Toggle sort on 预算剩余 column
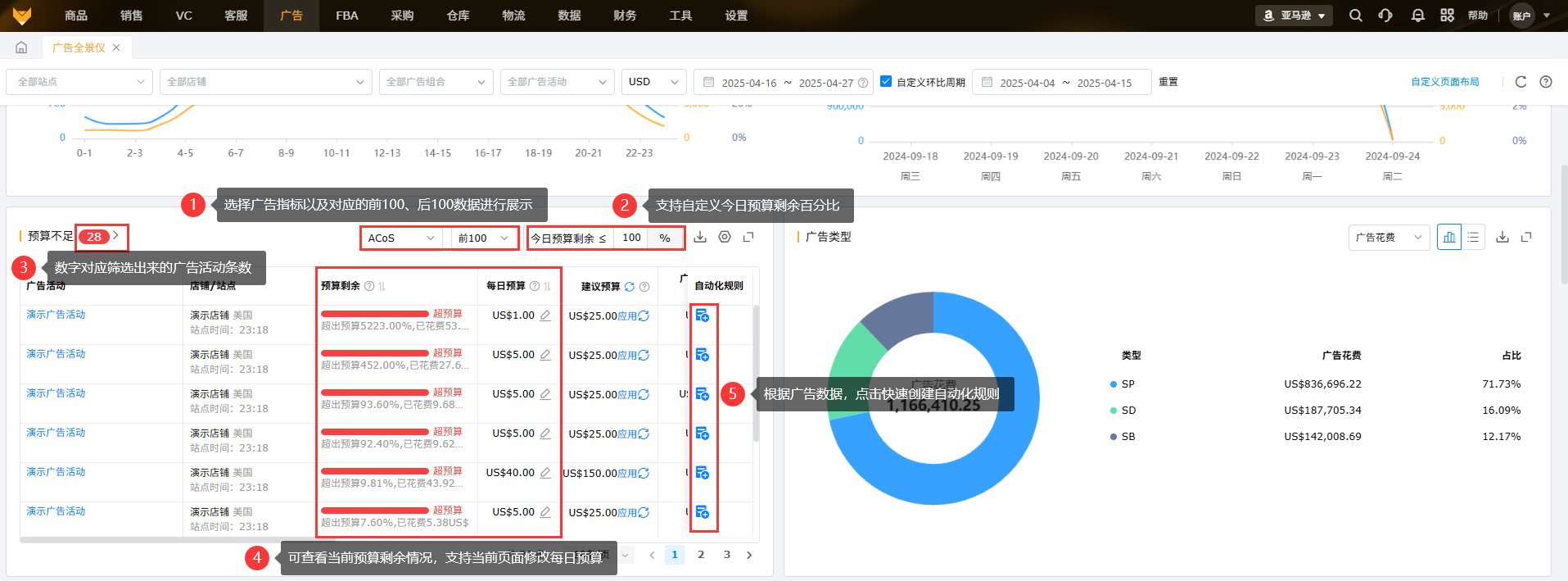The height and width of the screenshot is (581, 1568). point(382,286)
